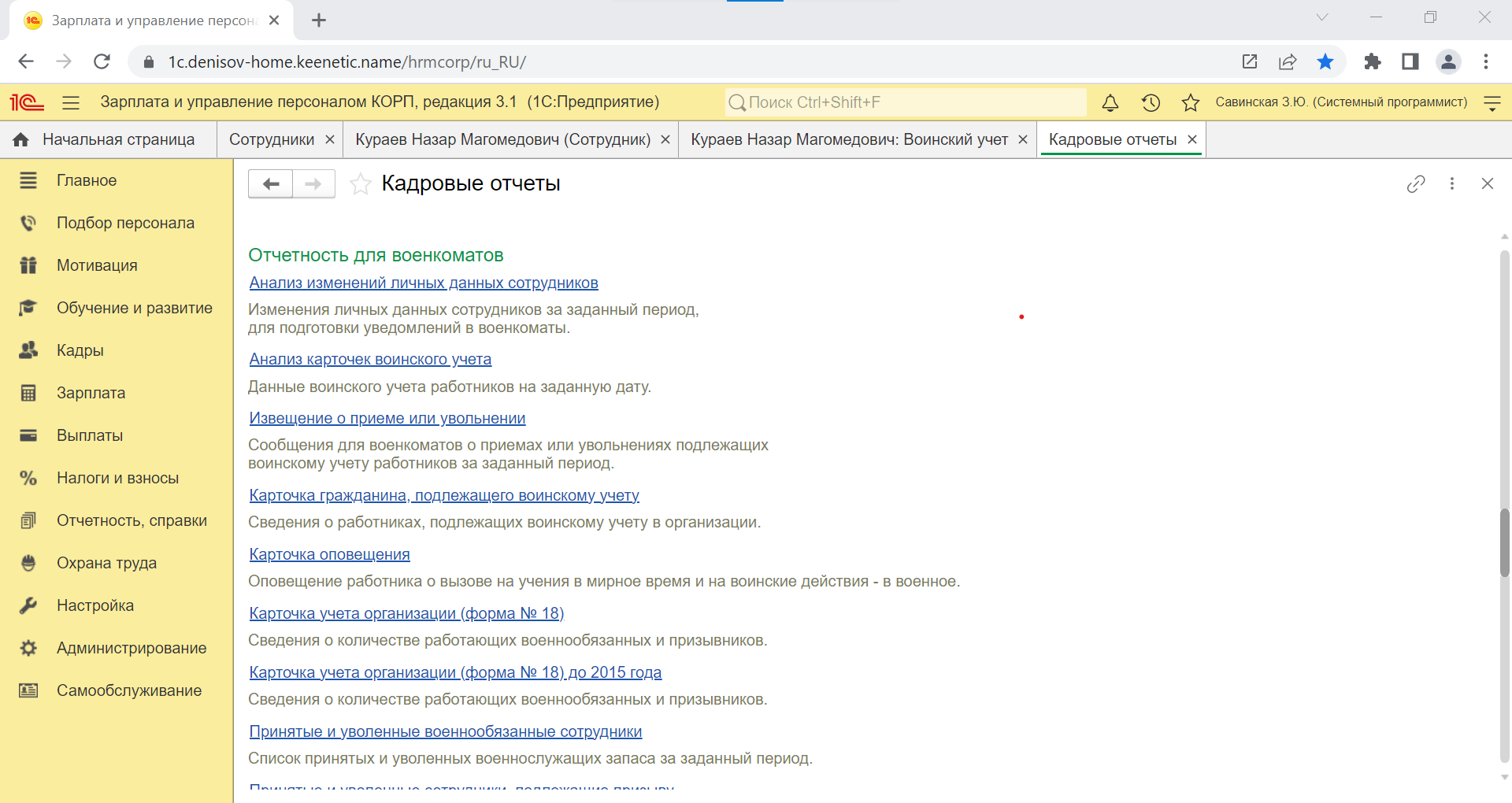Open the Карточка оповещения report link
This screenshot has height=803, width=1512.
(329, 554)
